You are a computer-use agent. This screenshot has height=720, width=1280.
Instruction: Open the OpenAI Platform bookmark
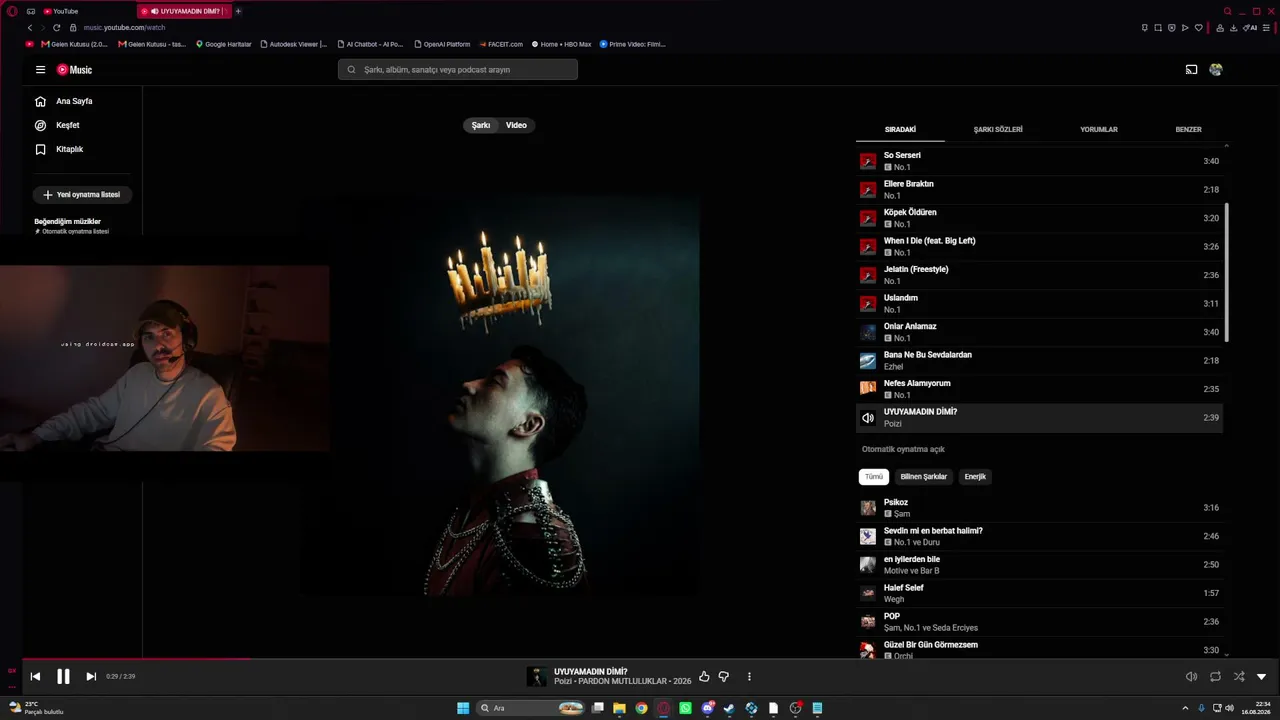(441, 44)
